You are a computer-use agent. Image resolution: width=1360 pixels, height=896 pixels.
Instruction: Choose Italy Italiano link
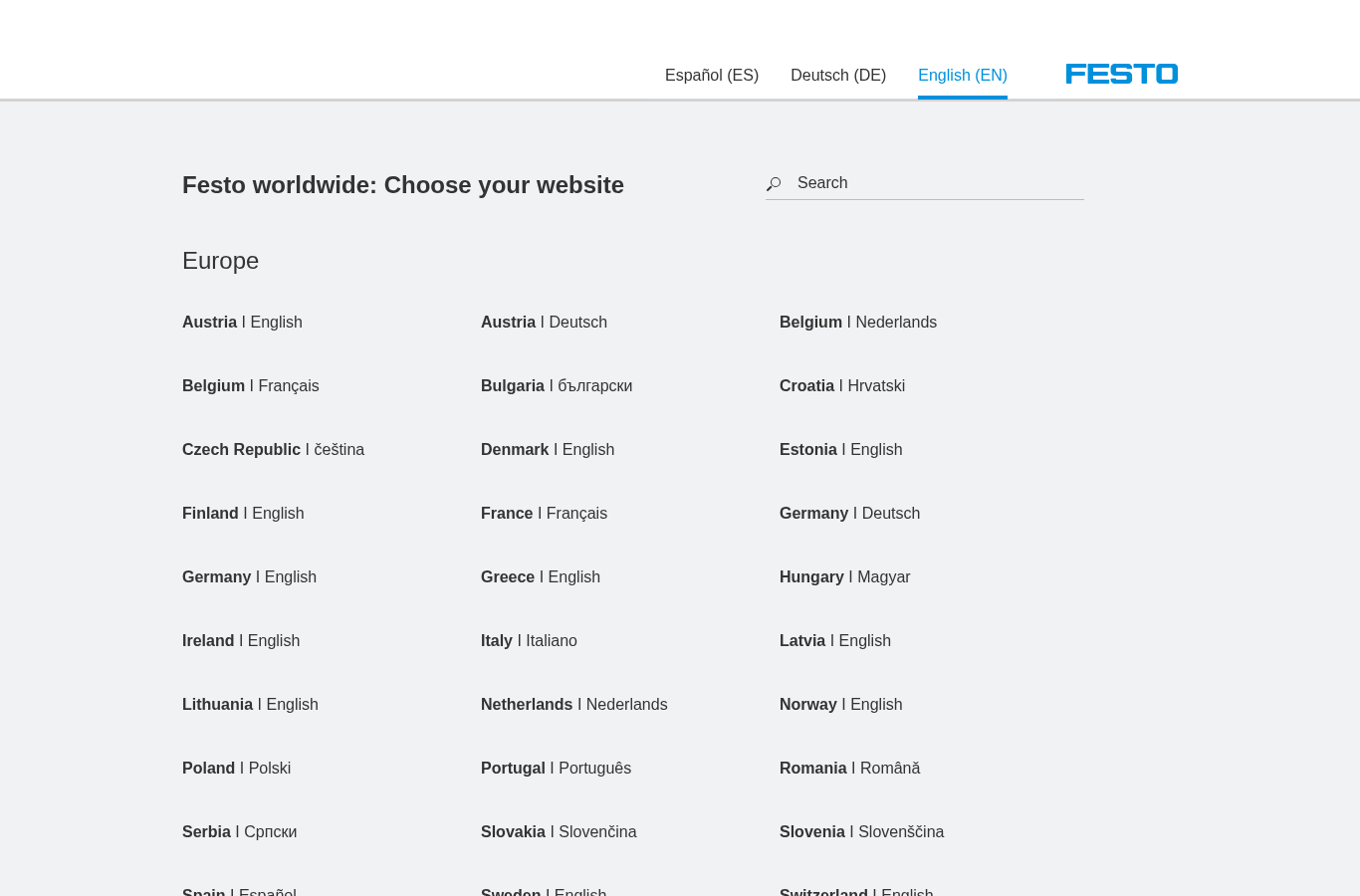529,641
